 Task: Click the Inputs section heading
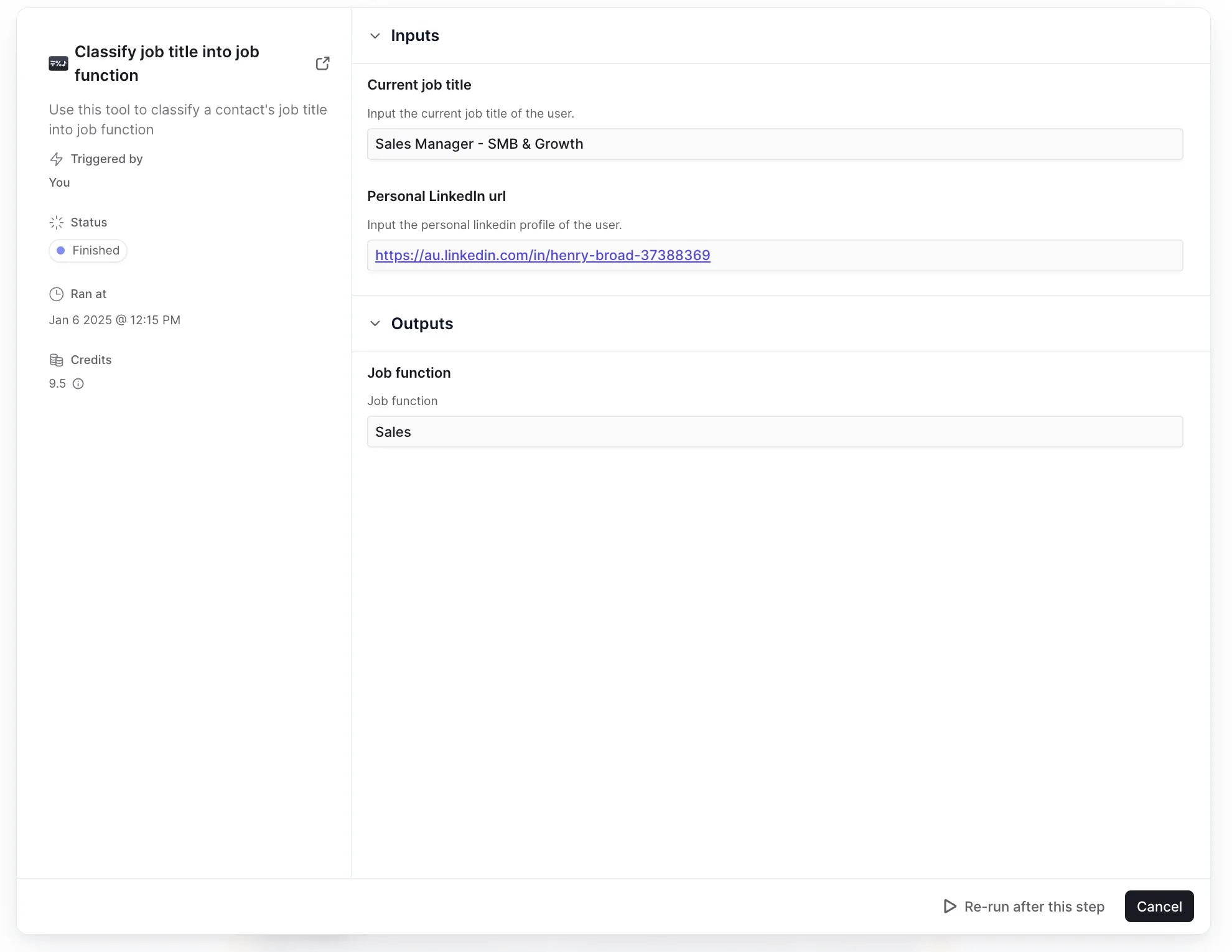click(415, 36)
